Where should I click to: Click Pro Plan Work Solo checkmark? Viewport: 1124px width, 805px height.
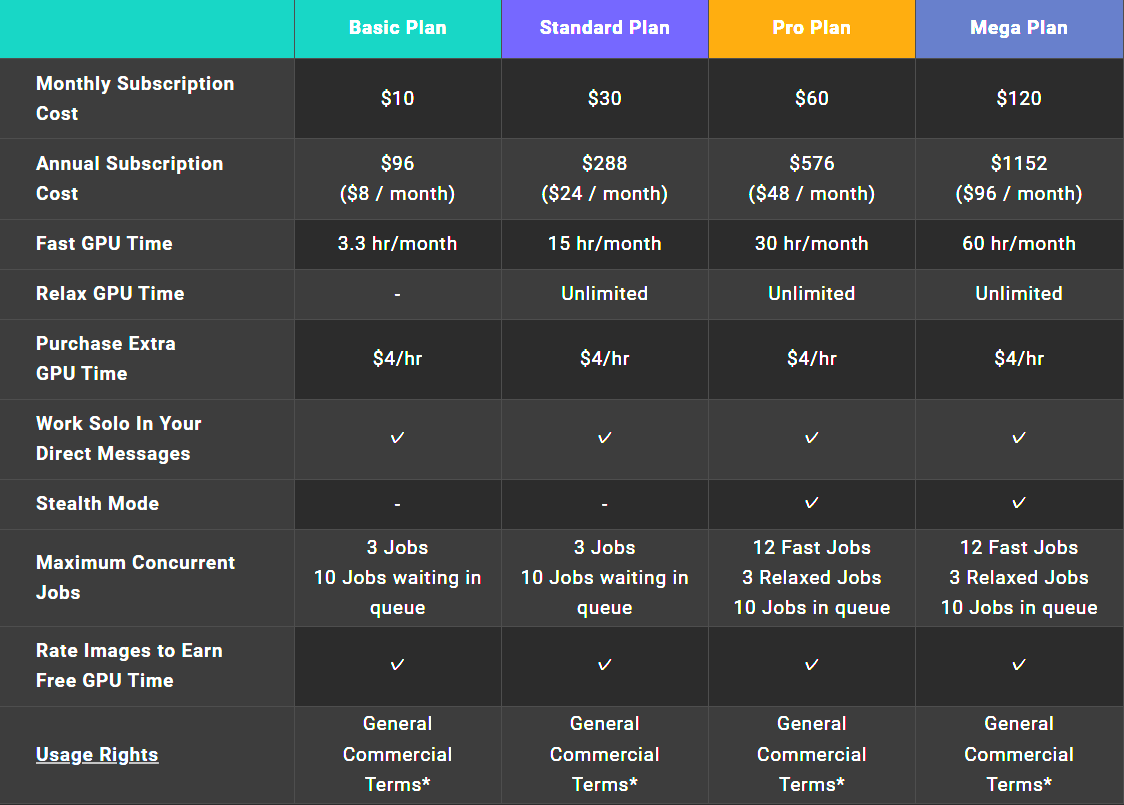pos(811,438)
